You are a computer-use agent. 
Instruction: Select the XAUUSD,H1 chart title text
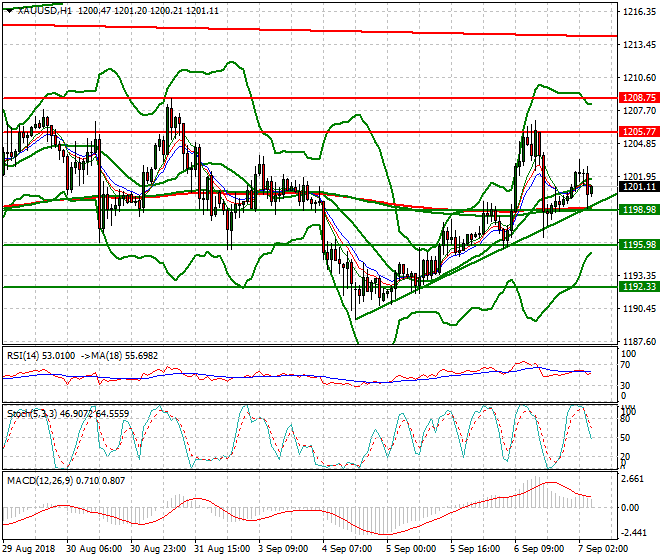pos(44,11)
